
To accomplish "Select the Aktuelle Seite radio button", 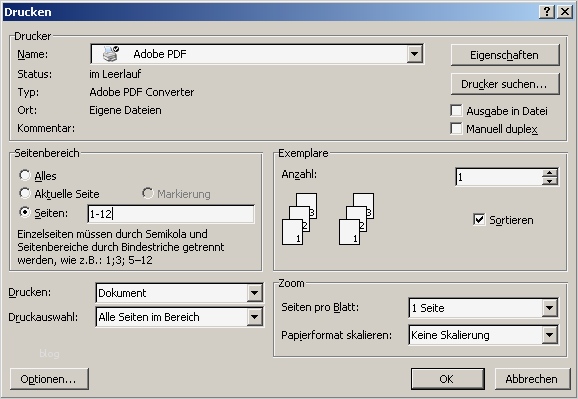I will pos(25,193).
